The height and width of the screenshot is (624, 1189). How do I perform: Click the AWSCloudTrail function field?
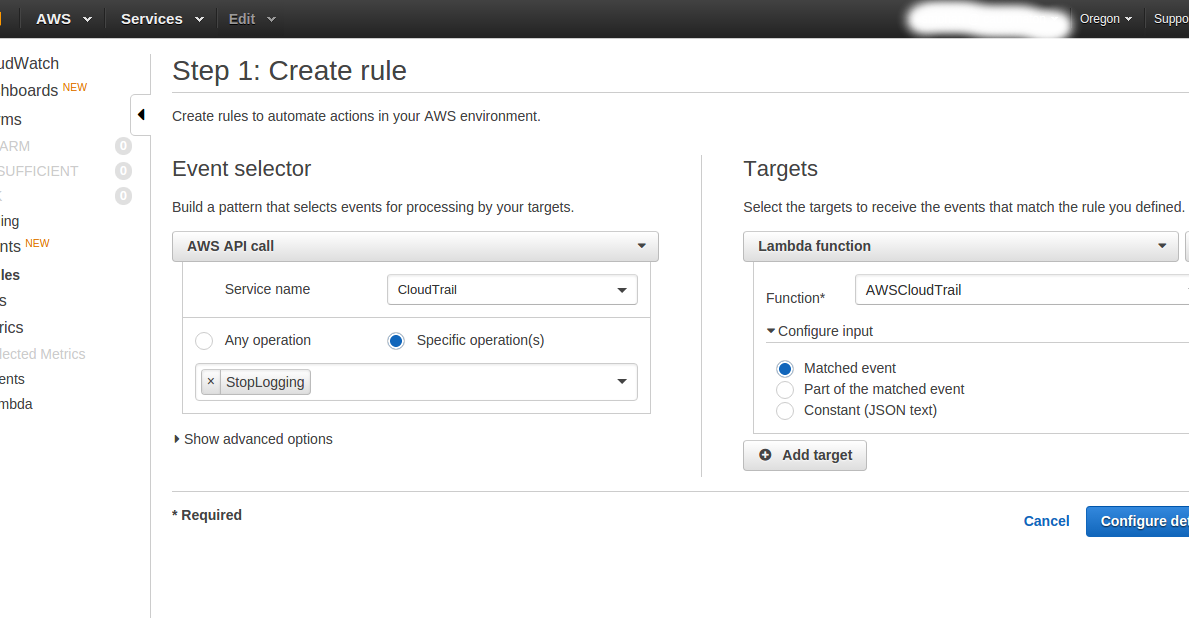[1022, 290]
